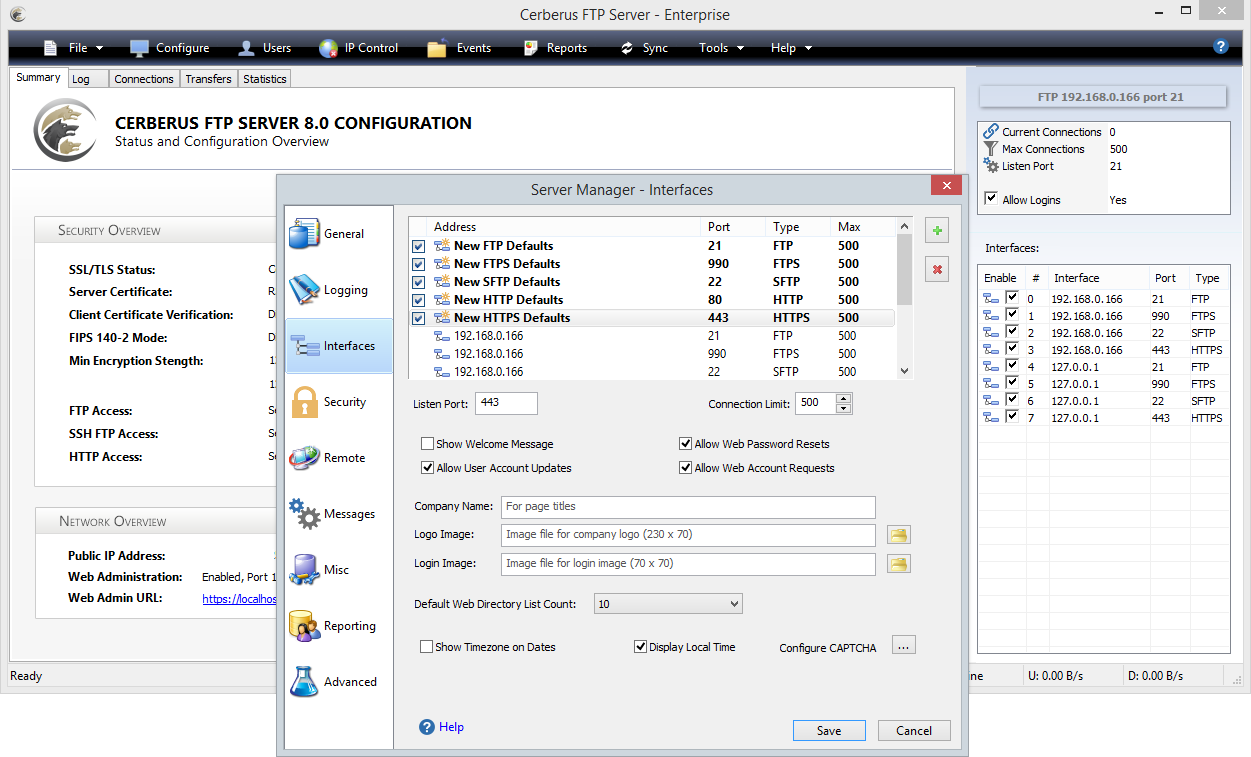Open Events from the toolbar
This screenshot has height=757, width=1251.
(459, 48)
